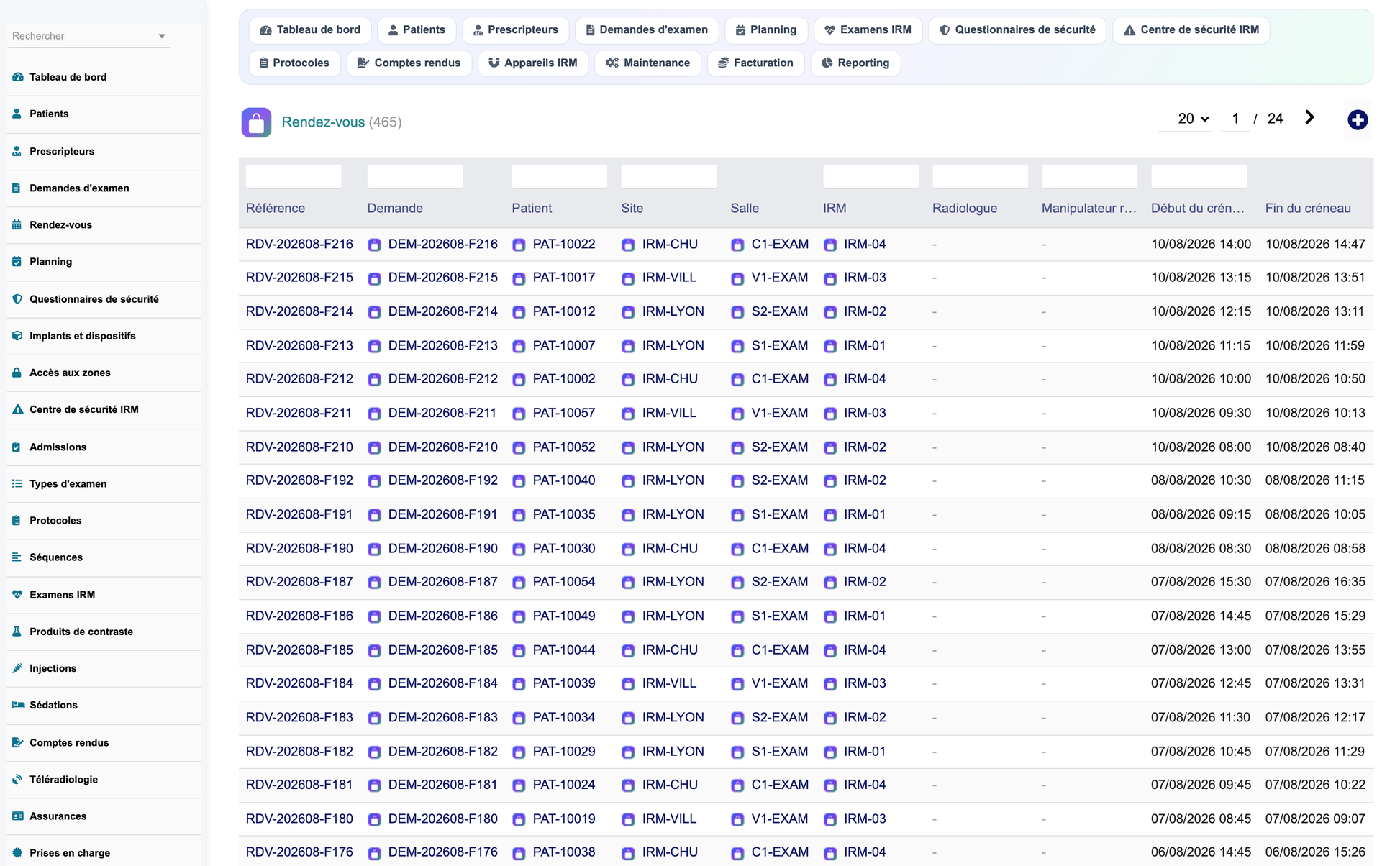Click the Injections syringe icon

click(x=17, y=667)
